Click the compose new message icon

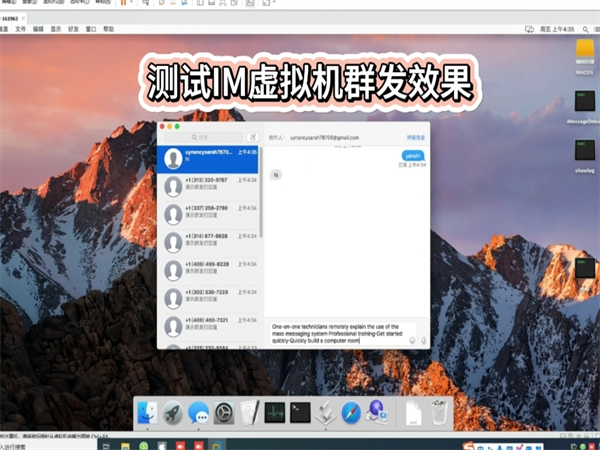(x=253, y=137)
